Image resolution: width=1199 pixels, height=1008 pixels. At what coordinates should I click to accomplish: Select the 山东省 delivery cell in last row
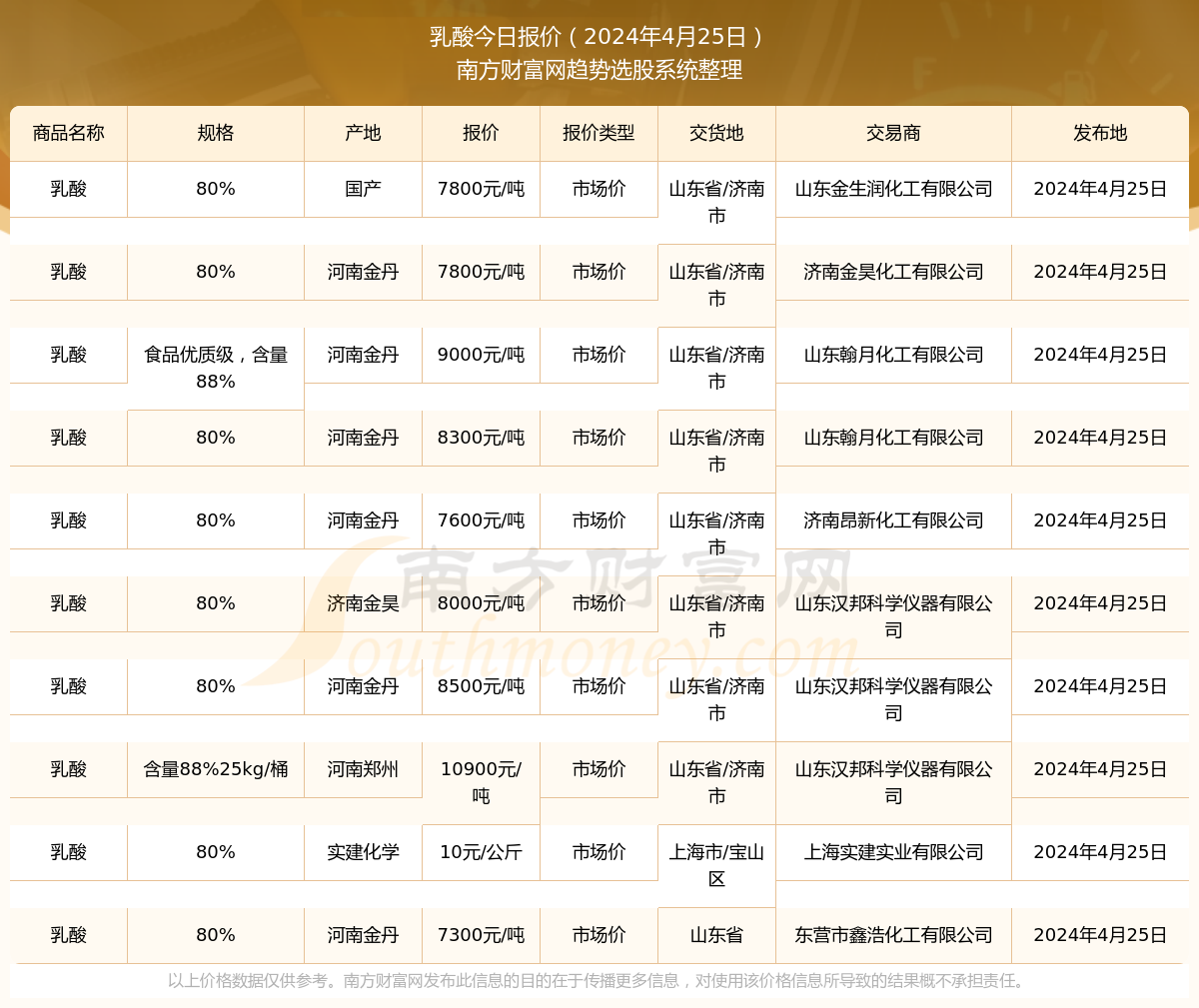[716, 935]
